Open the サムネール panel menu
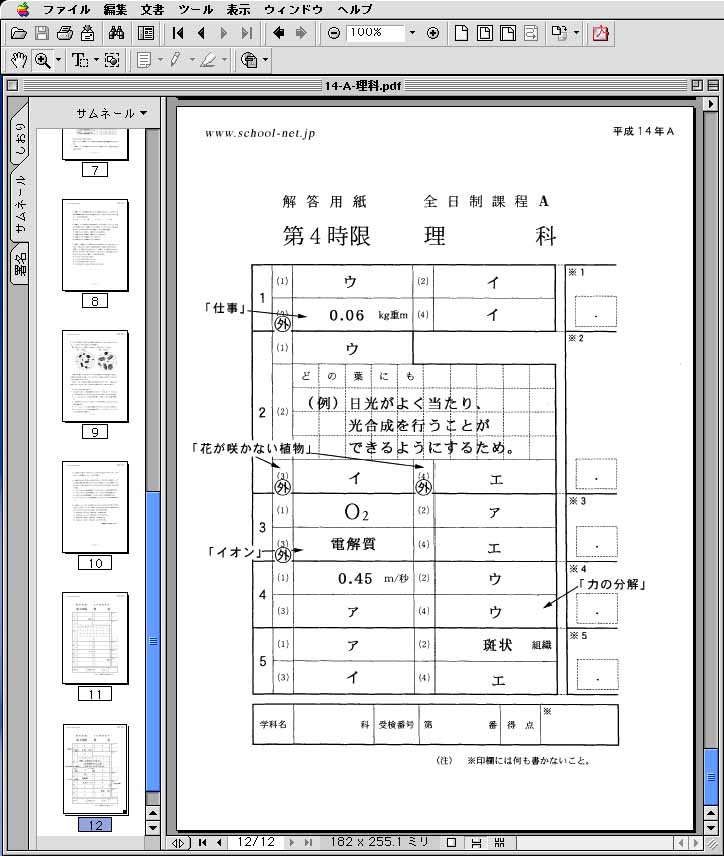 click(112, 114)
